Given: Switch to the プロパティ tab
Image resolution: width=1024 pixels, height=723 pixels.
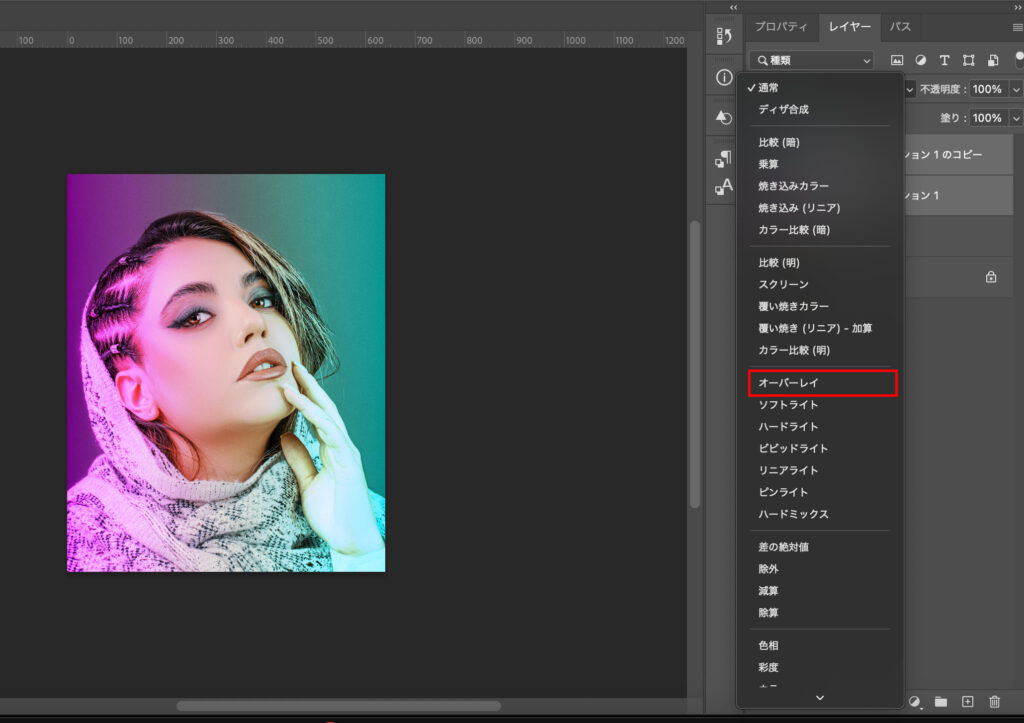Looking at the screenshot, I should tap(781, 27).
